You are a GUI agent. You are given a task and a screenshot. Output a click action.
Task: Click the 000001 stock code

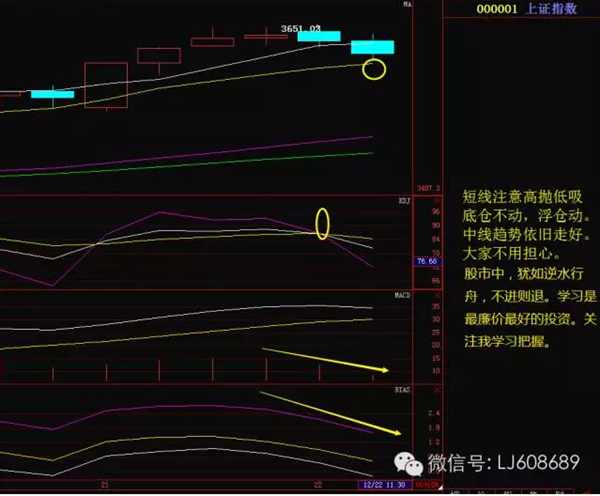[497, 9]
